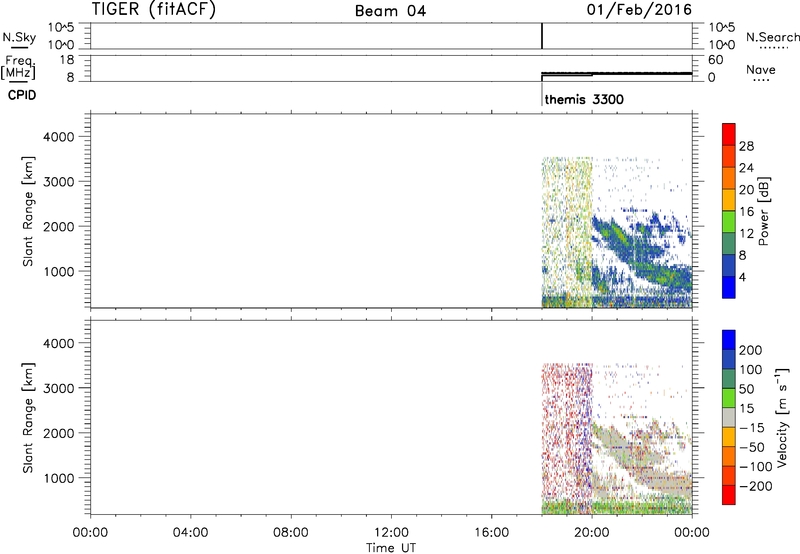Viewport: 800px width, 554px height.
Task: Click the 'TIGER (fitACF)' title text
Action: click(154, 9)
